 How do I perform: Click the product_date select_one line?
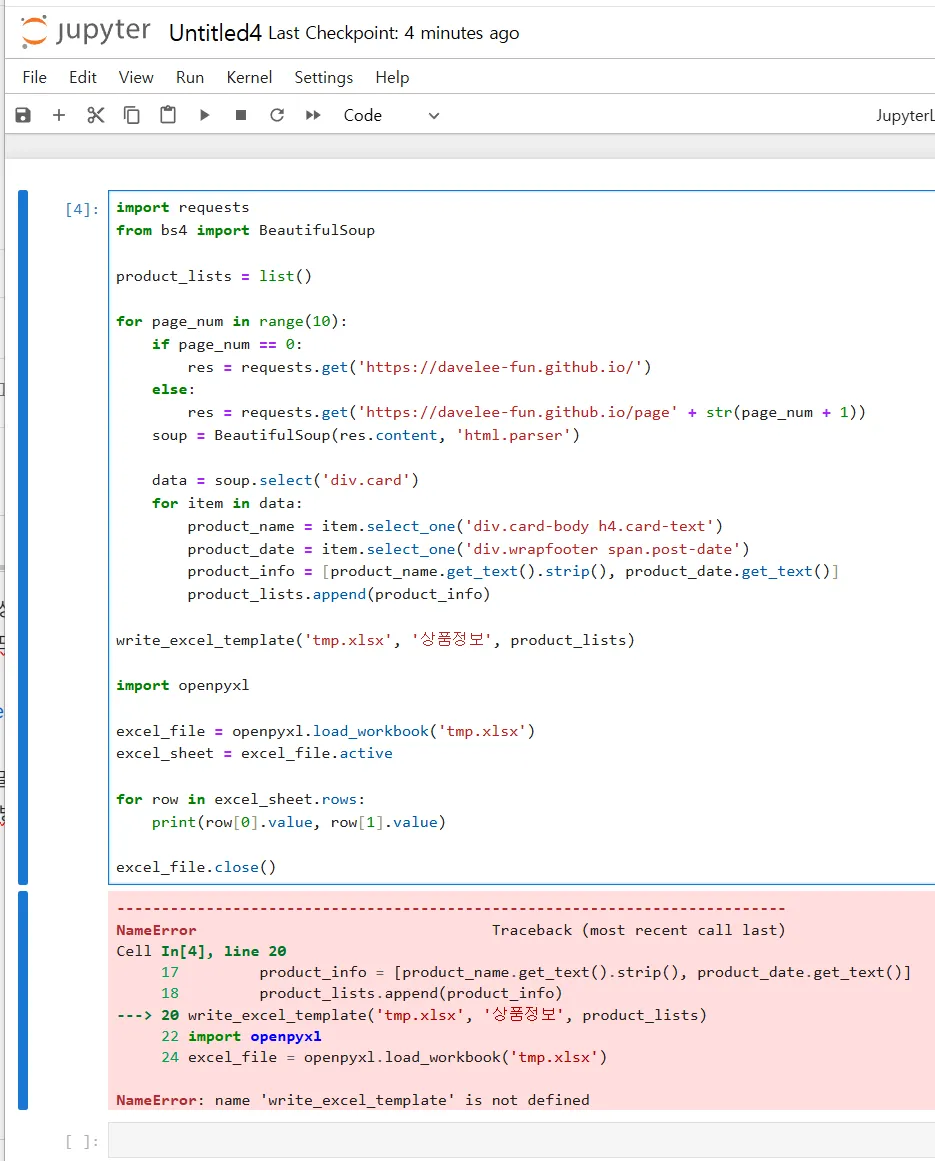[x=468, y=549]
